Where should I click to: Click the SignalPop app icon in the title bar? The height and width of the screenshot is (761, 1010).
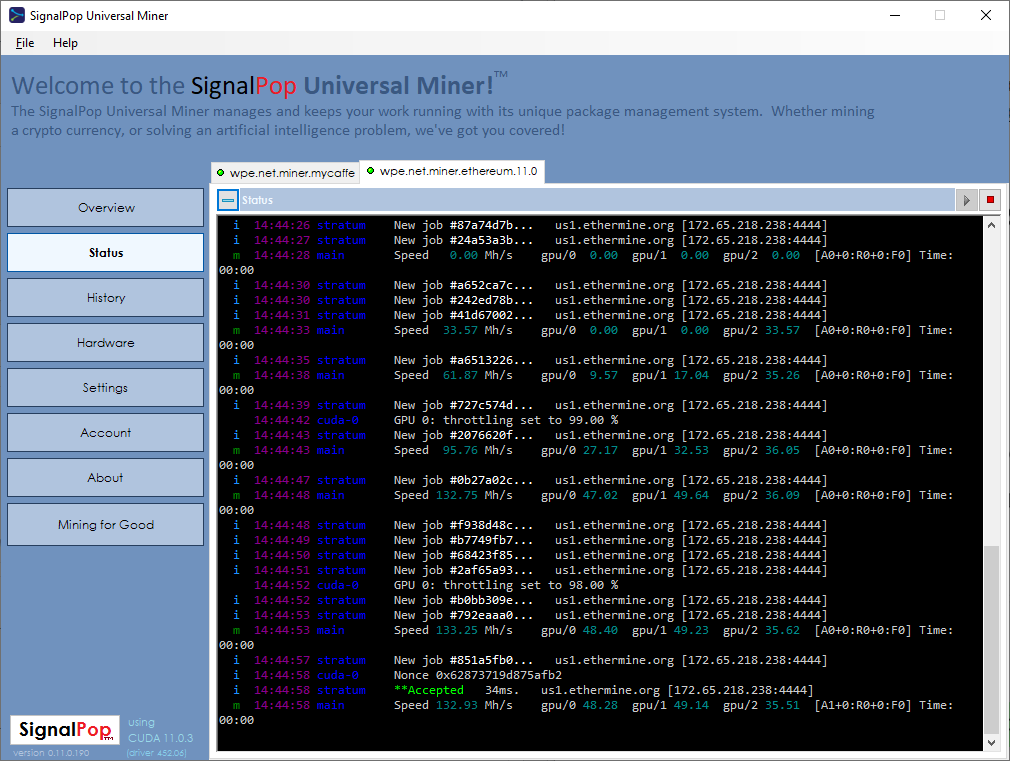pos(17,15)
